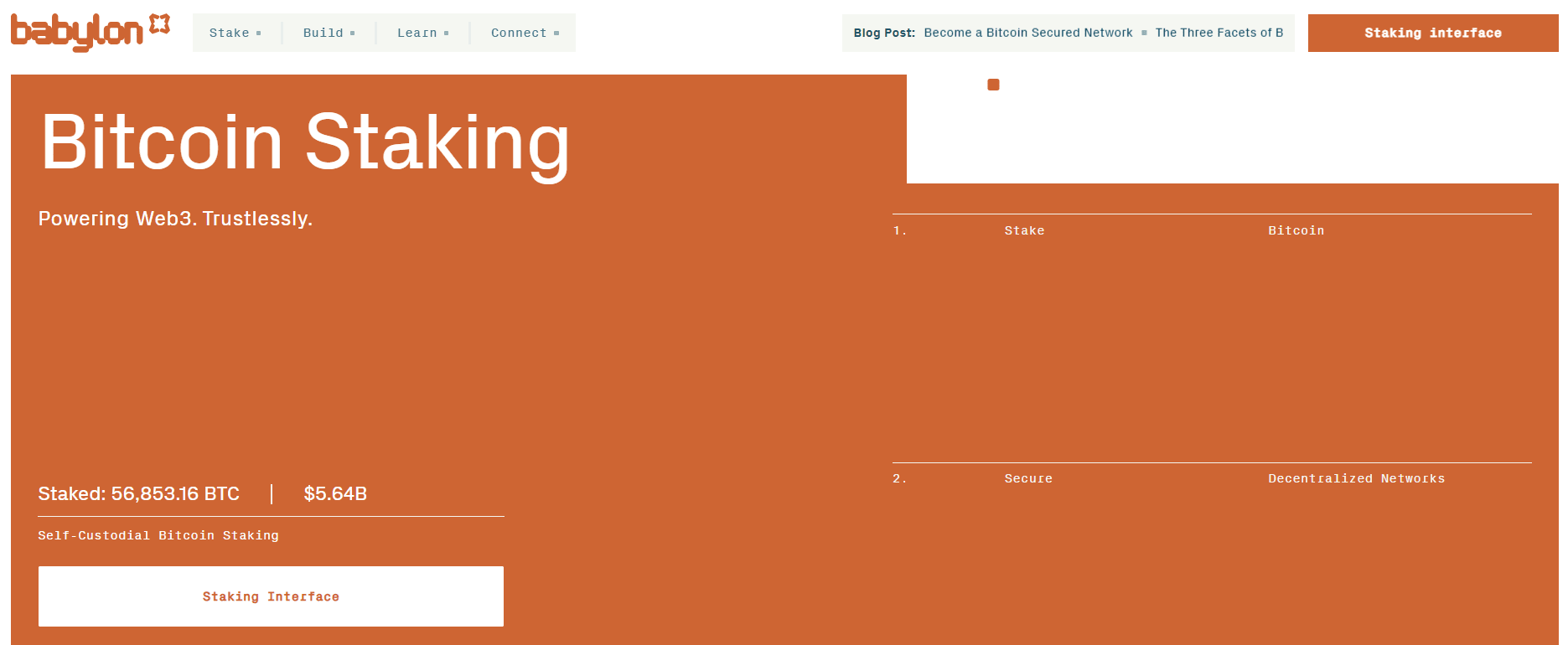1568x645 pixels.
Task: Click the white Staking Interface button
Action: (271, 596)
